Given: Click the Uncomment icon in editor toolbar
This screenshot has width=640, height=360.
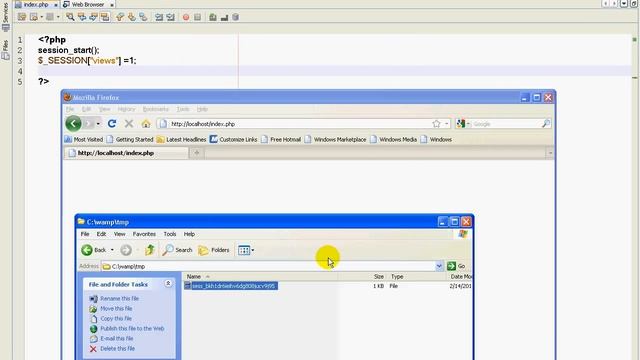Looking at the screenshot, I should click(224, 17).
